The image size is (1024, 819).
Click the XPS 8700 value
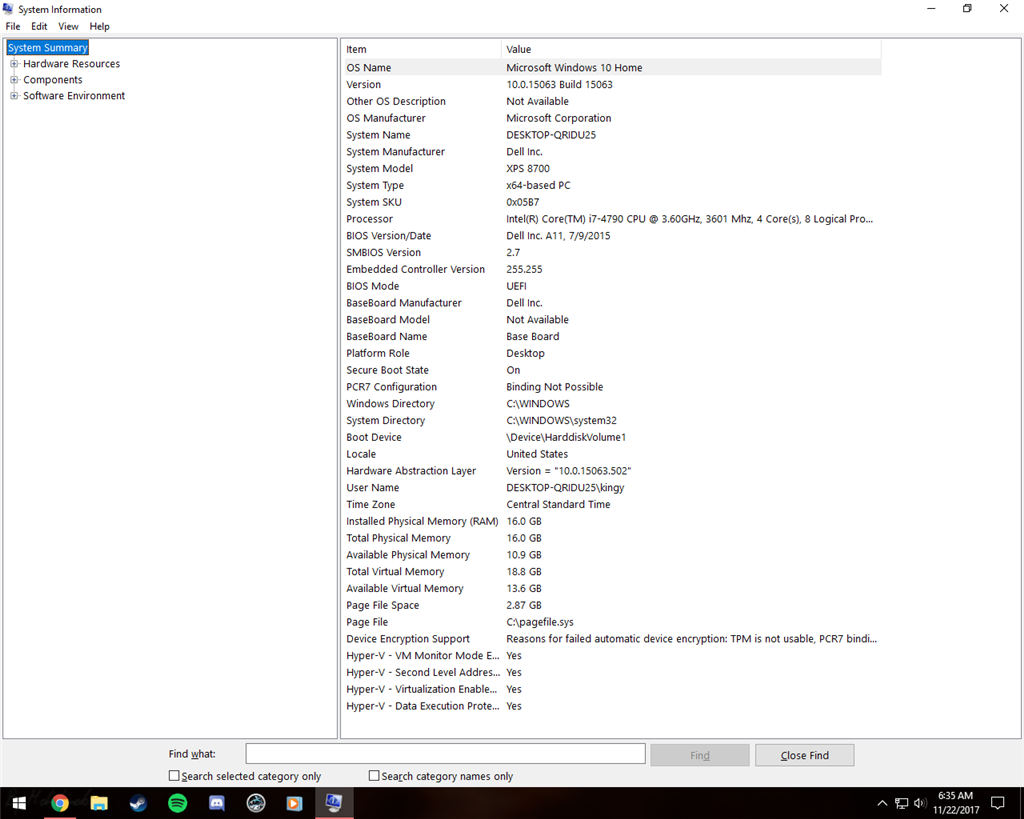click(x=528, y=169)
